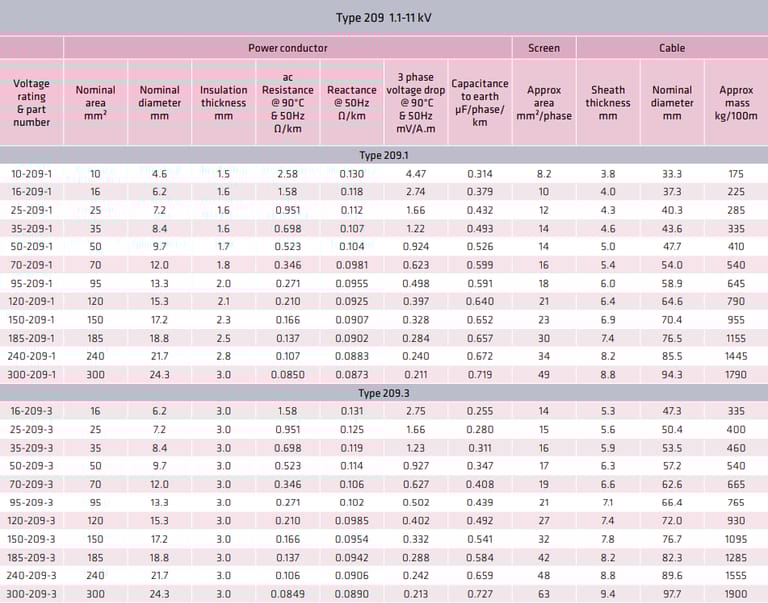Click the 4.47 voltage drop value

click(x=416, y=174)
